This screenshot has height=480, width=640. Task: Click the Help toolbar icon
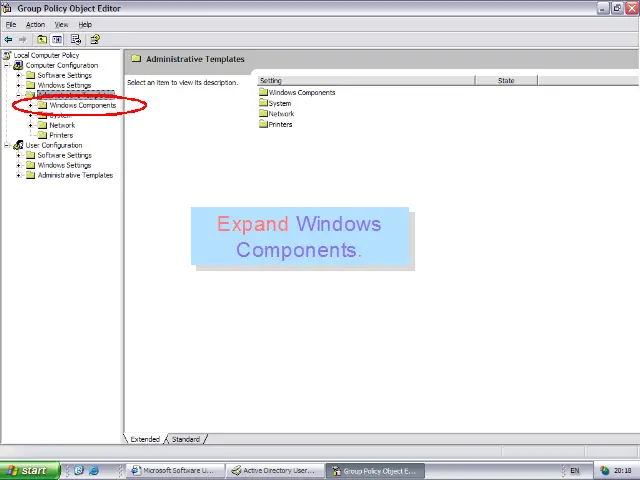95,40
